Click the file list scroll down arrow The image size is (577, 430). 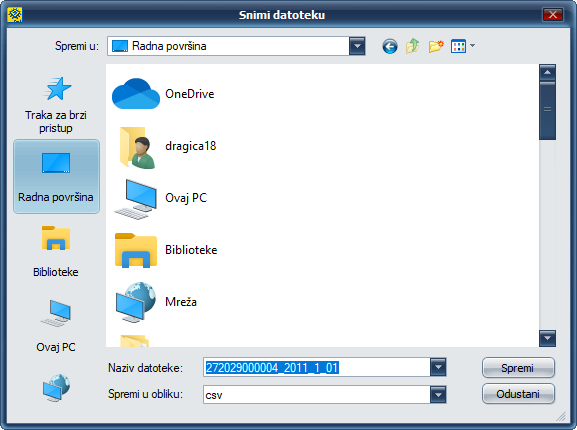pos(547,338)
